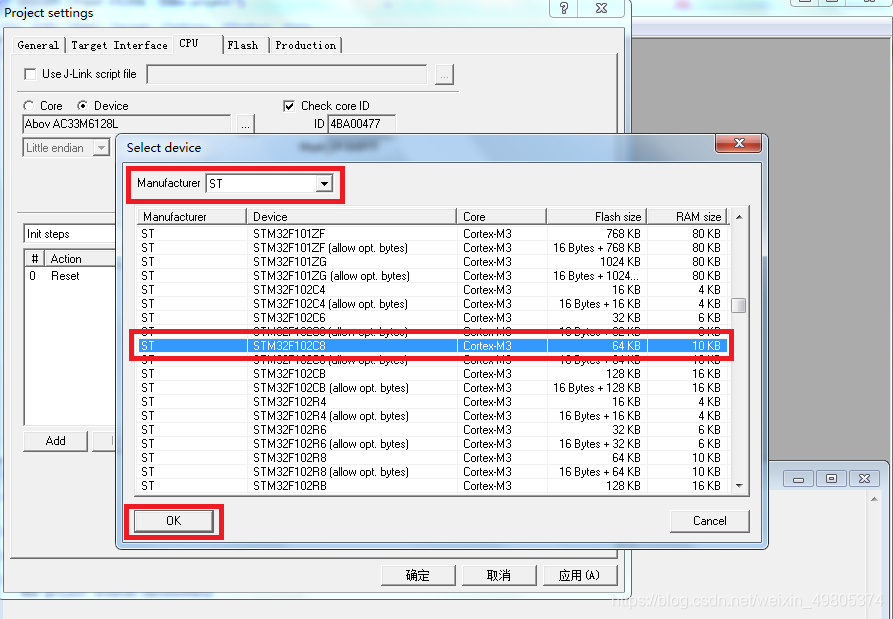Select the CPU tab
Viewport: 893px width, 619px height.
(x=197, y=44)
